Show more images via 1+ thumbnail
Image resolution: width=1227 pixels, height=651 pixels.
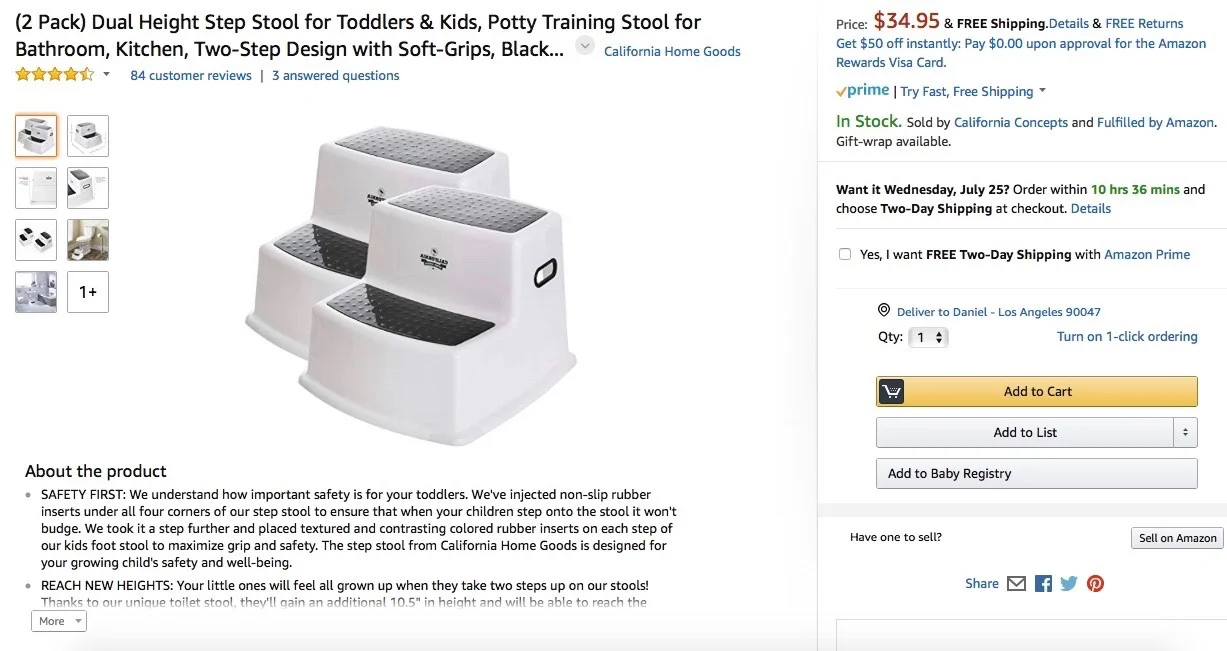tap(88, 292)
